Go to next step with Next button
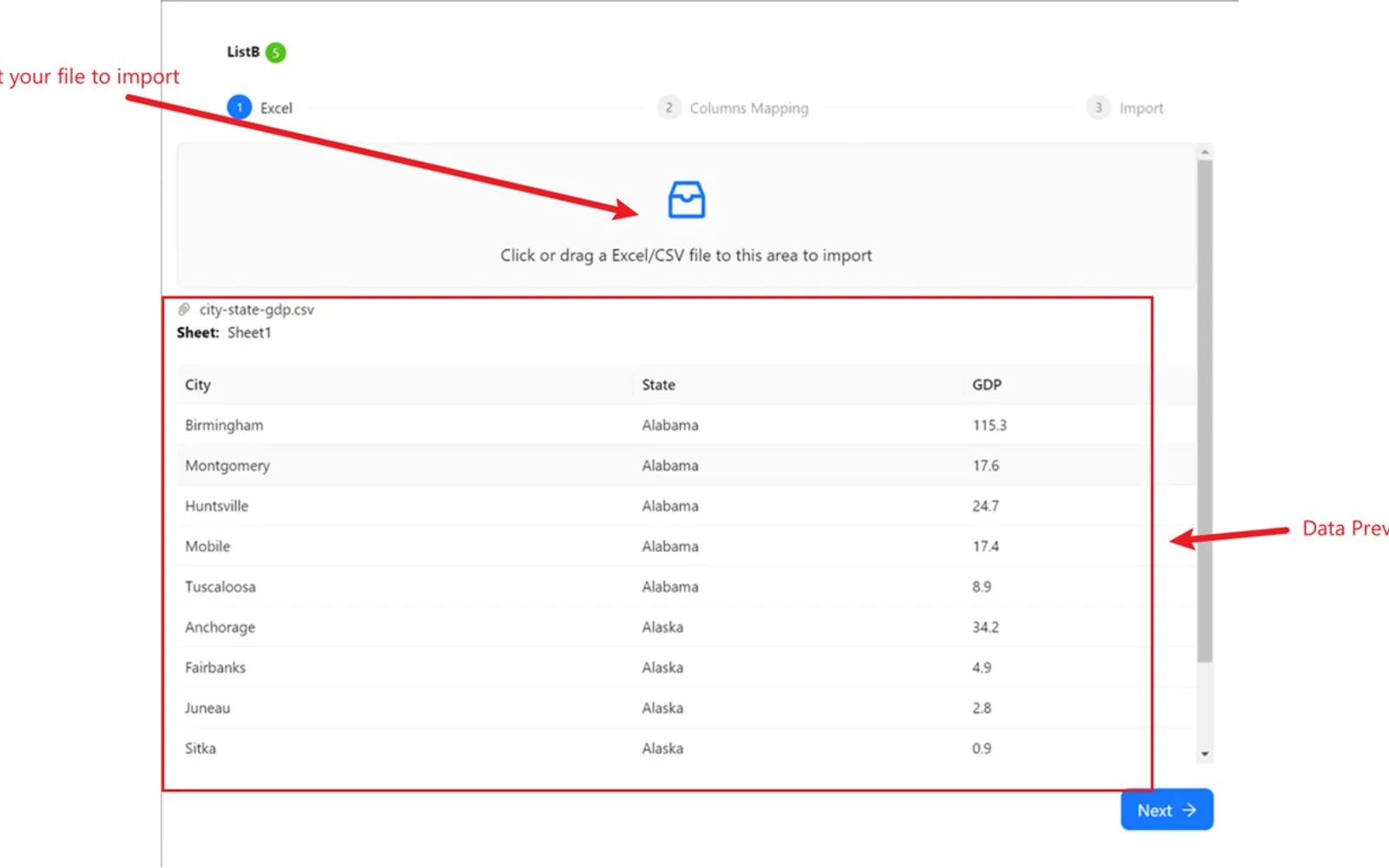The width and height of the screenshot is (1389, 868). click(1167, 810)
